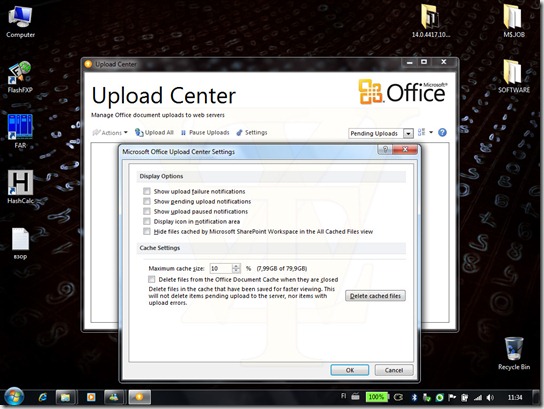Screen dimensions: 544x409
Task: Select the 14.0.4417.10 folder on desktop
Action: point(431,20)
